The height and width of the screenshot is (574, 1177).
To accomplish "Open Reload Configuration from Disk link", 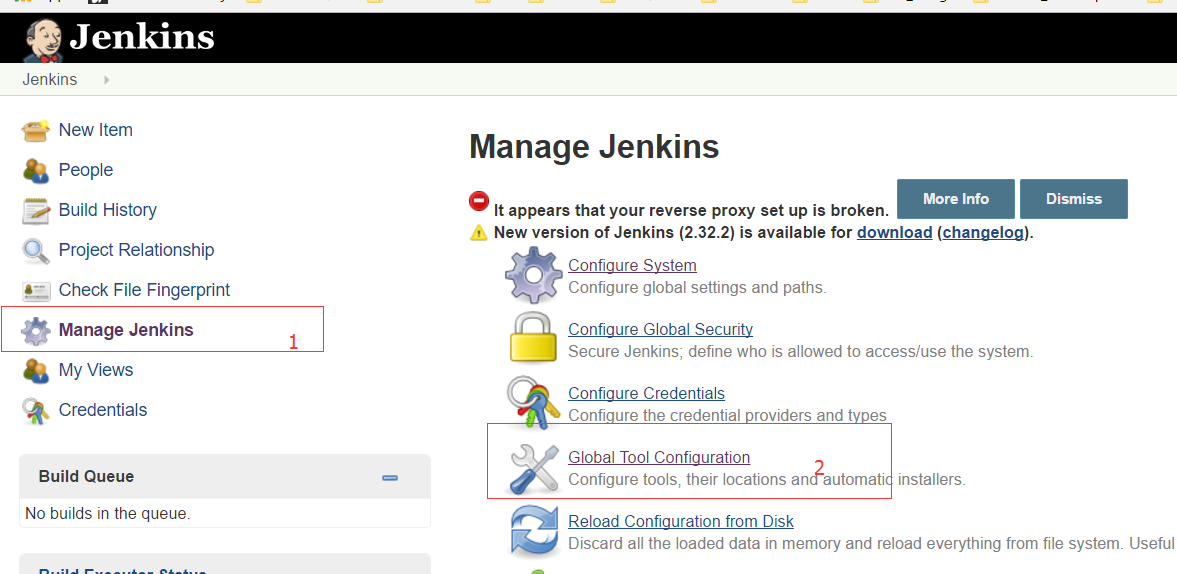I will tap(681, 521).
